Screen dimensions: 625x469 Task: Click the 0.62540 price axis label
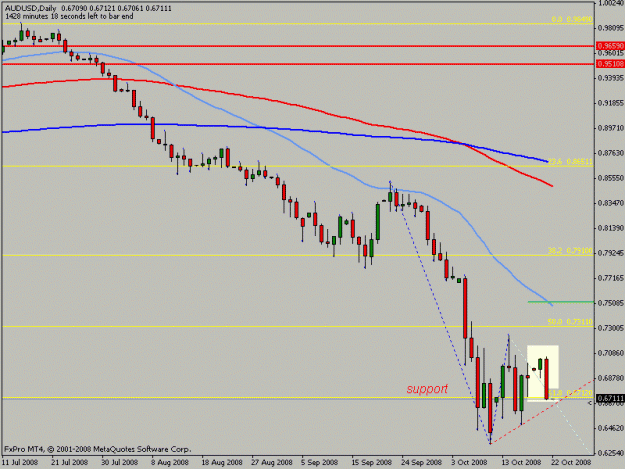coord(611,453)
